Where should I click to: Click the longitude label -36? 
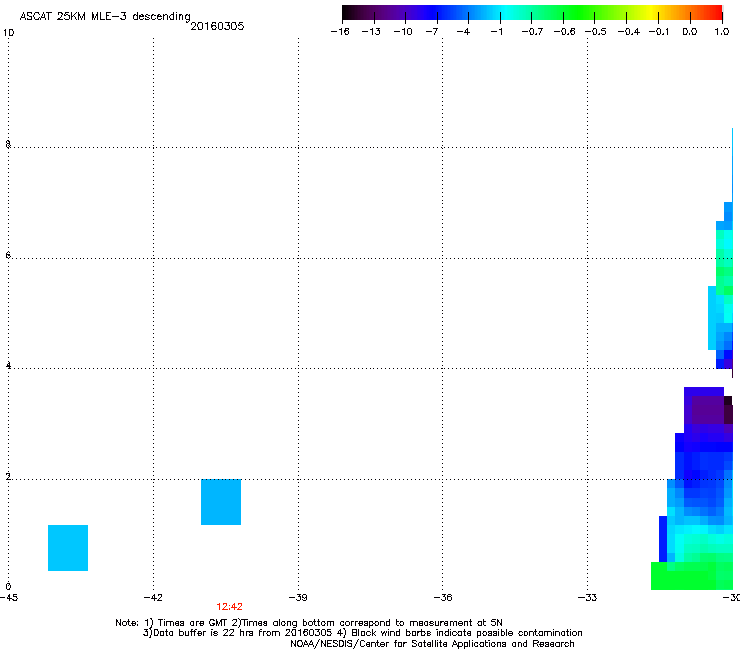443,598
